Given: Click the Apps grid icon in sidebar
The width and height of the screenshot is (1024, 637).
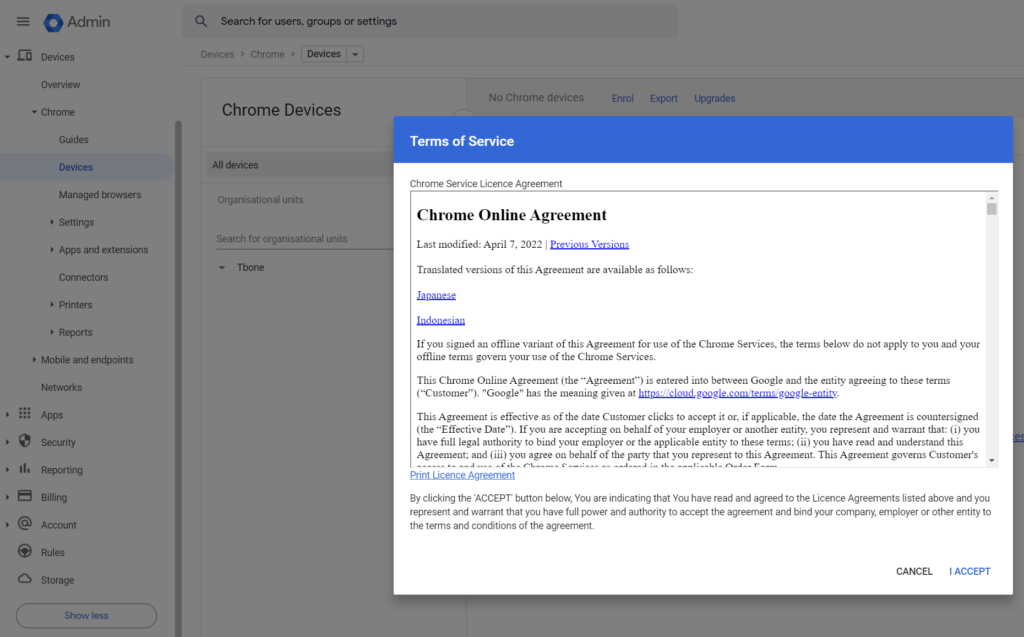Looking at the screenshot, I should (25, 414).
